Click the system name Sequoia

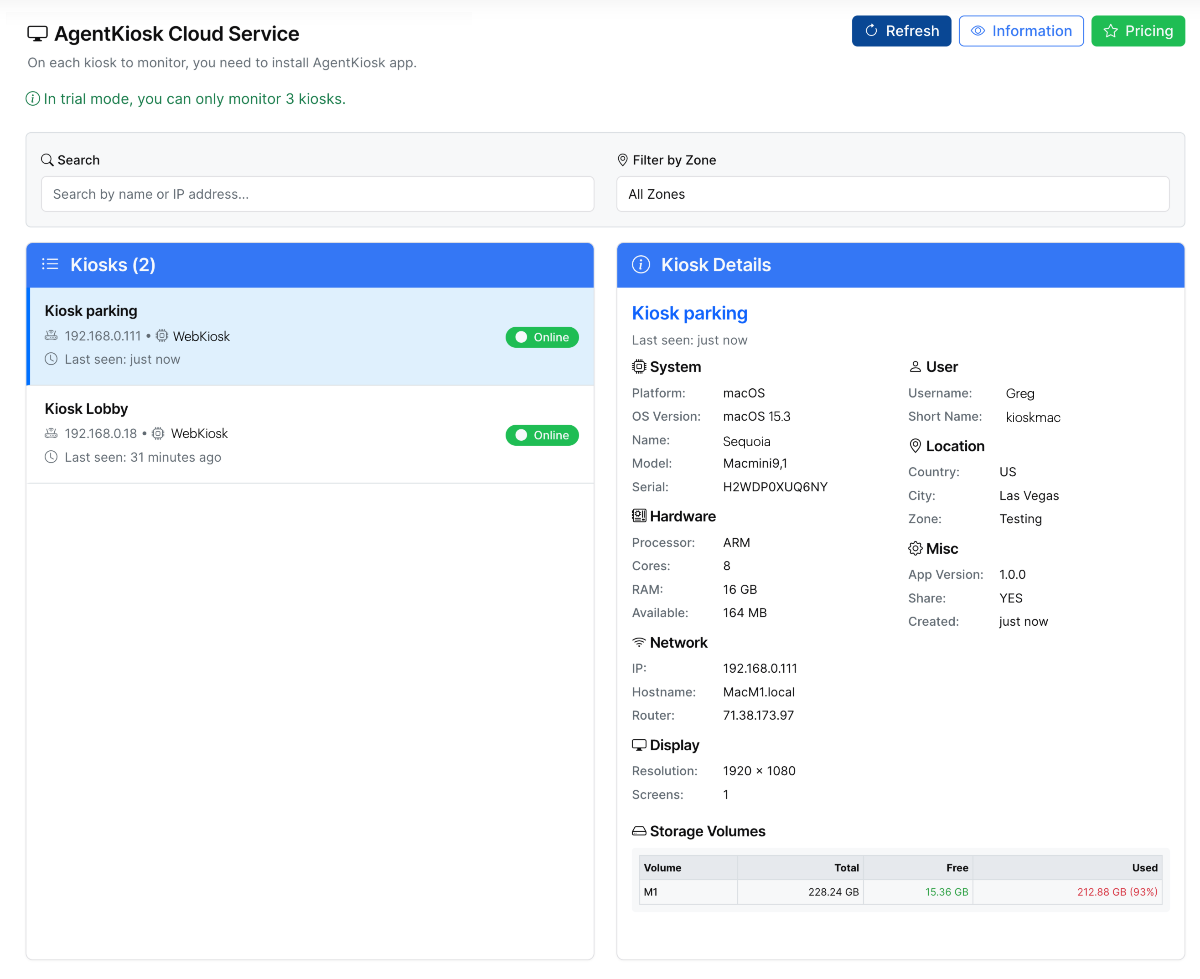[747, 440]
